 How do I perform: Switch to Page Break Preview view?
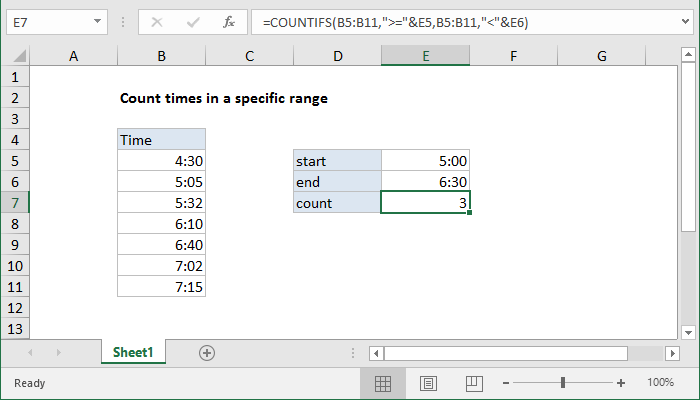coord(474,383)
